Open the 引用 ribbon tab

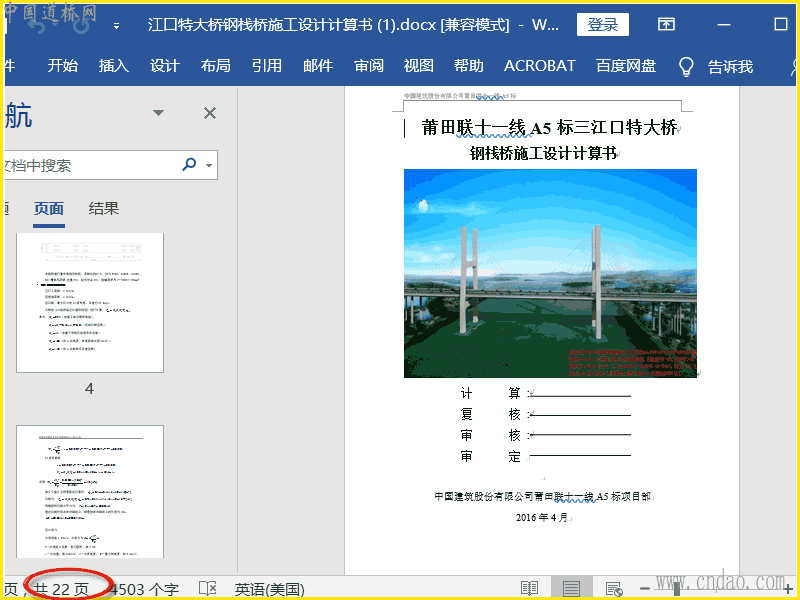point(267,66)
